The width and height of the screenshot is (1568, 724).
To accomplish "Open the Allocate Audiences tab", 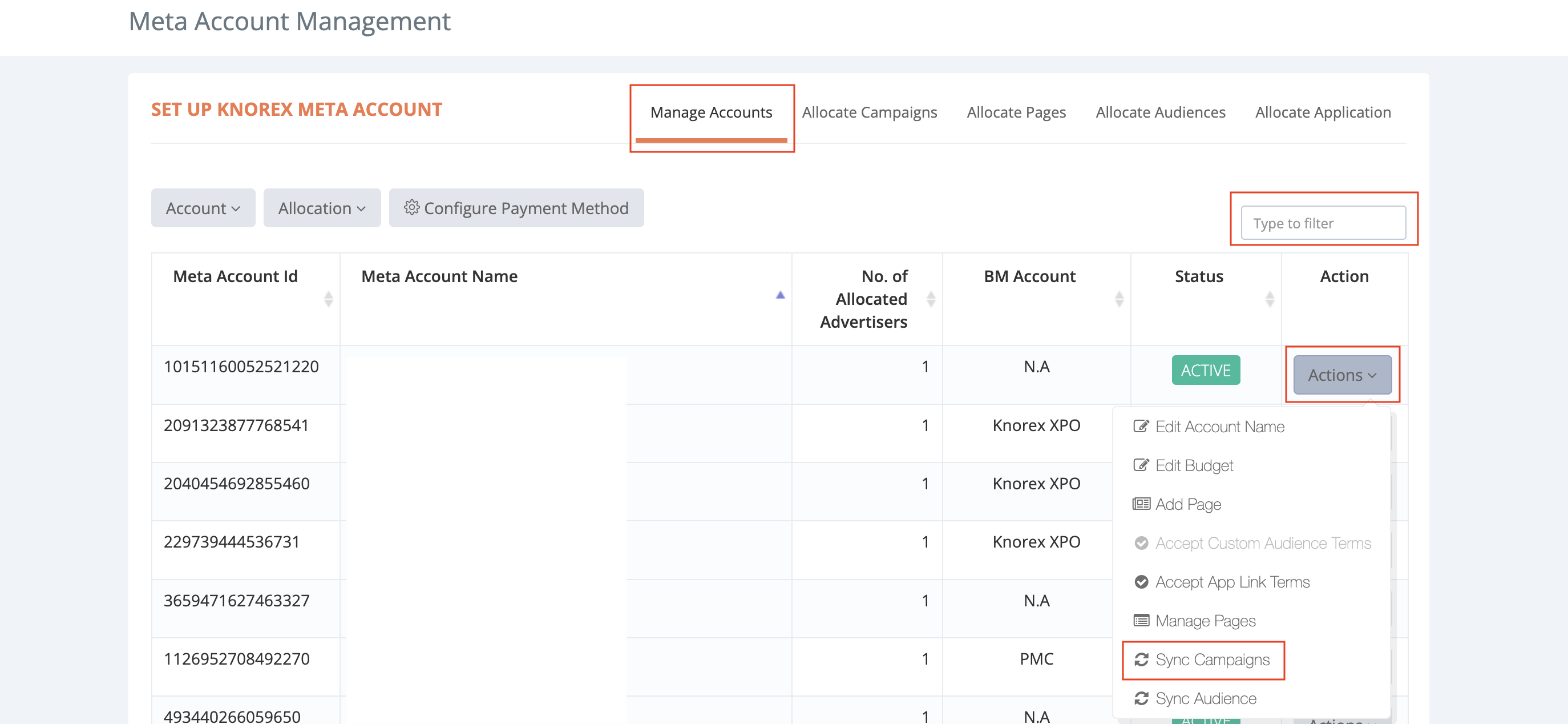I will (x=1160, y=112).
